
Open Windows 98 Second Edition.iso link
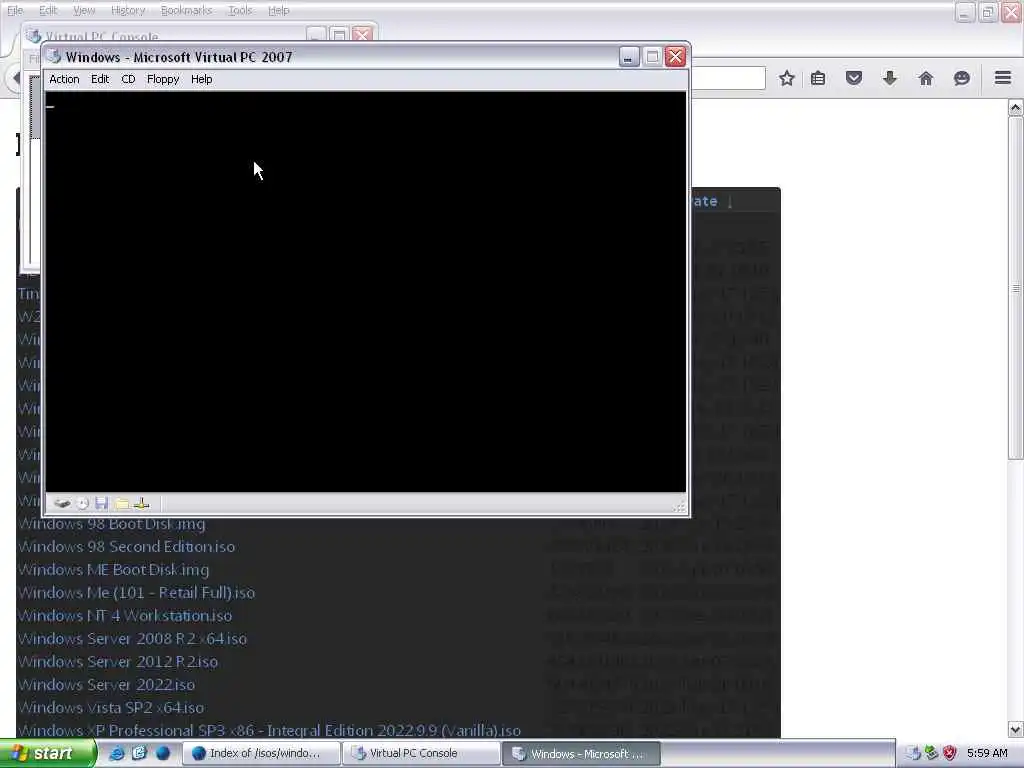point(127,547)
